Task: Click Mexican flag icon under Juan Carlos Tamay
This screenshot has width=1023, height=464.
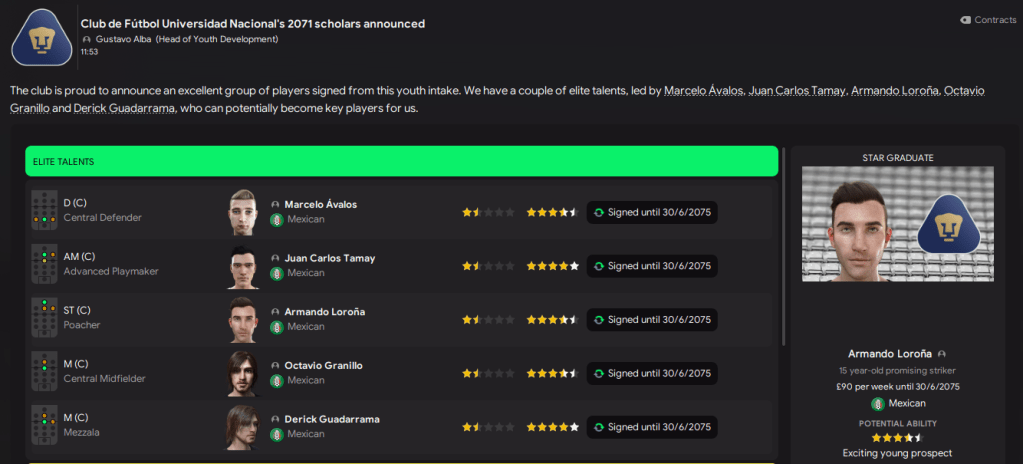Action: tap(276, 273)
